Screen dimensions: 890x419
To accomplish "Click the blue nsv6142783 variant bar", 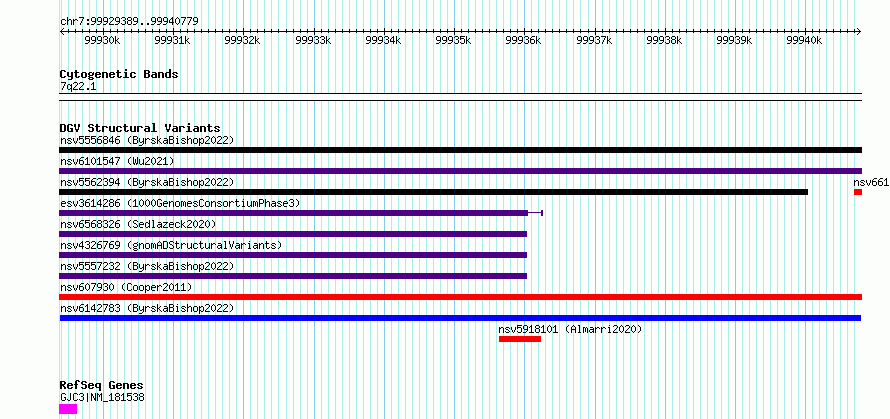I will (460, 318).
